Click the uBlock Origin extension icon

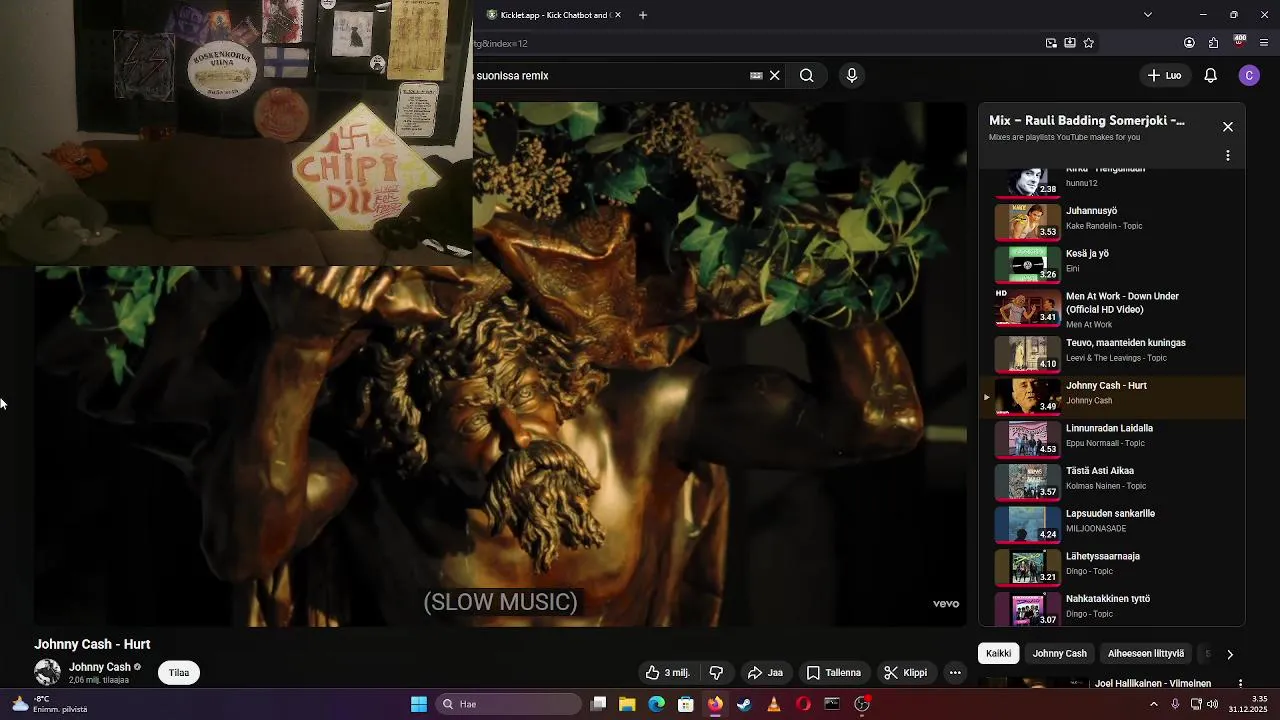click(x=1240, y=42)
